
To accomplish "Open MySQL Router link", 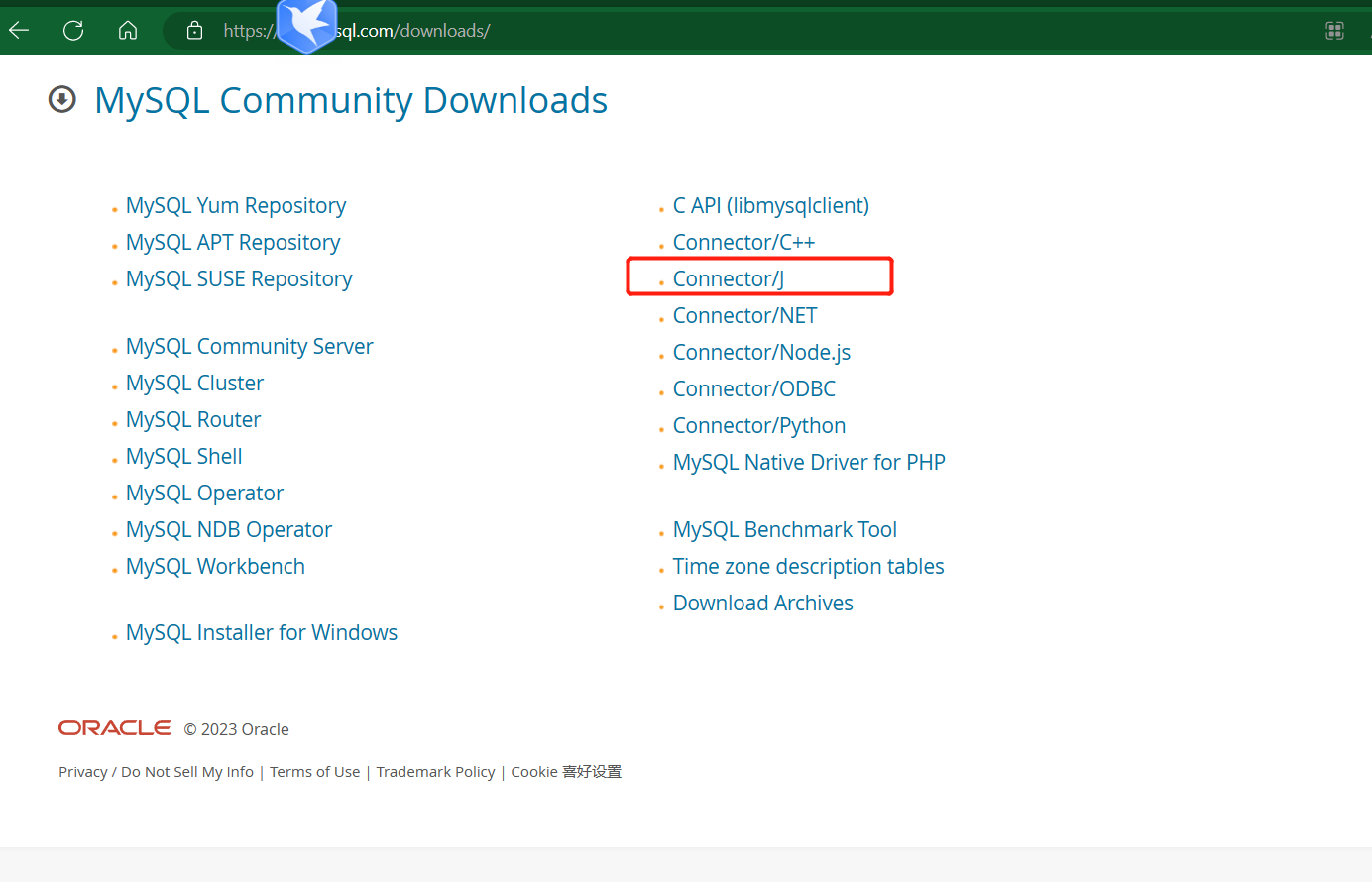I will [193, 420].
